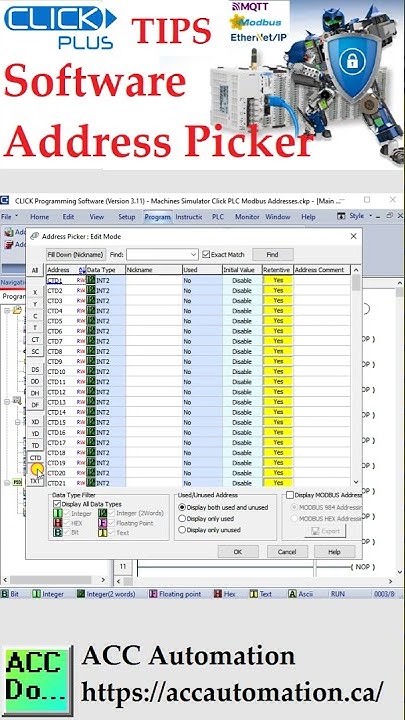This screenshot has width=405, height=720.
Task: Toggle the Exact Match checkbox
Action: point(206,254)
